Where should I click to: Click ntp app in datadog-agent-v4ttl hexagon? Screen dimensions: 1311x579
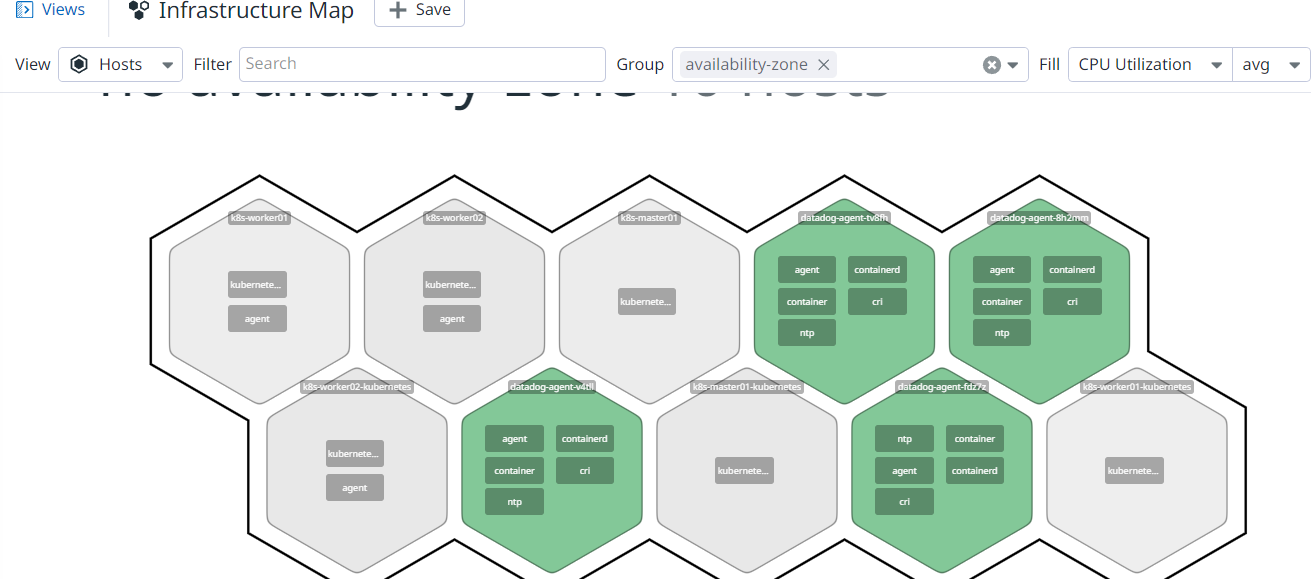click(x=515, y=502)
